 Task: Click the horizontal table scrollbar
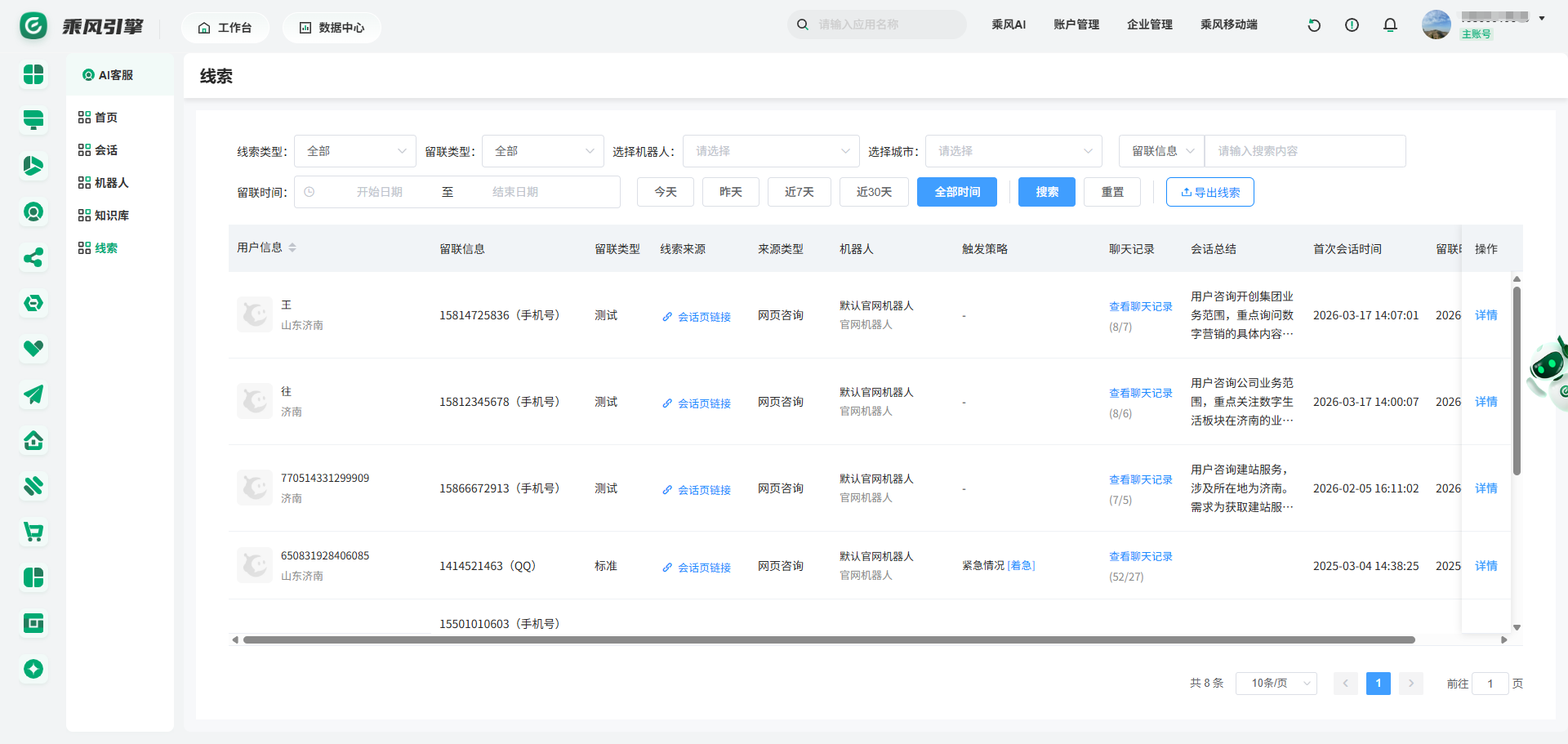click(x=828, y=640)
